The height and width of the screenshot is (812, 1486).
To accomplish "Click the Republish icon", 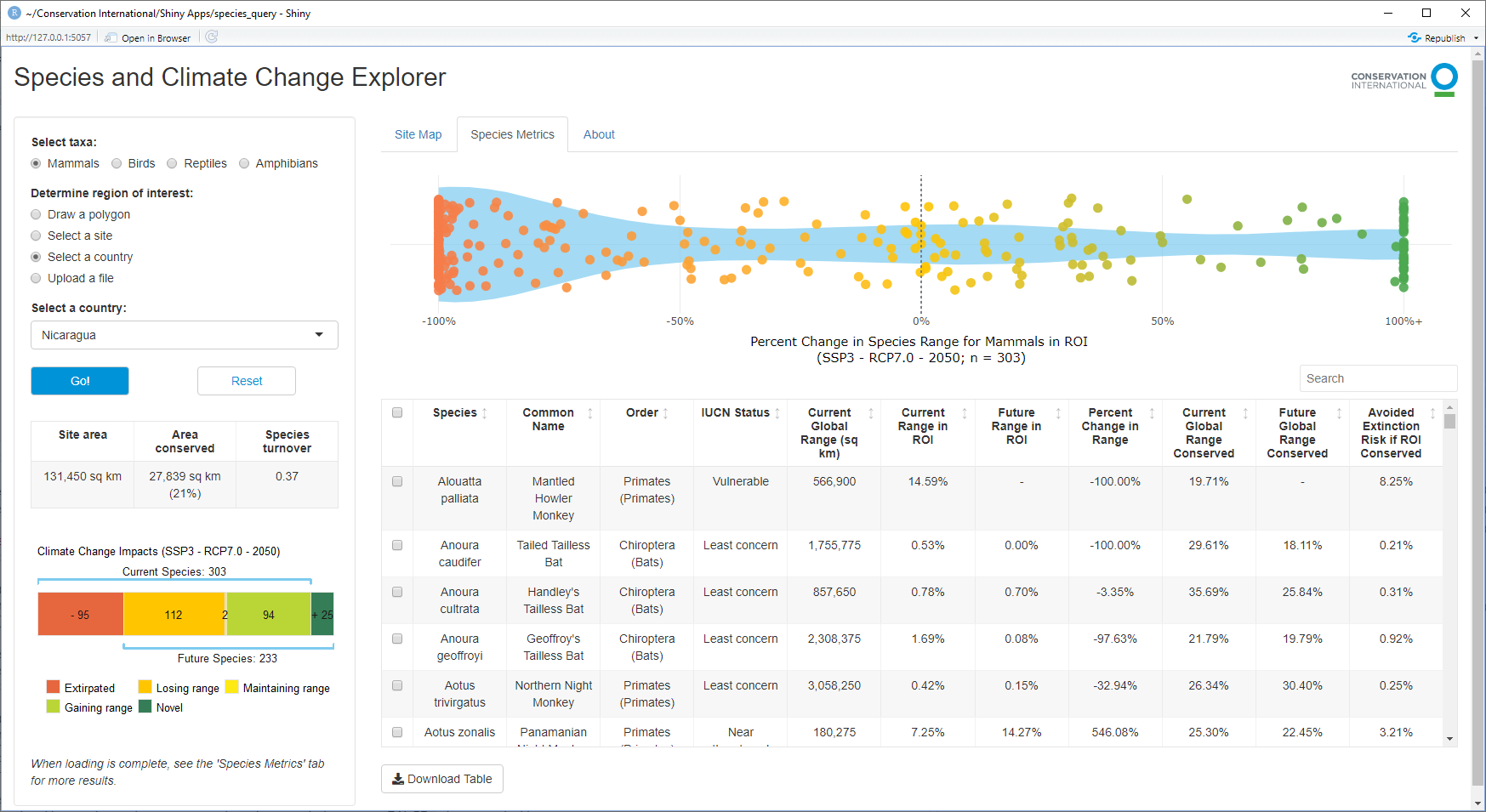I will point(1415,38).
